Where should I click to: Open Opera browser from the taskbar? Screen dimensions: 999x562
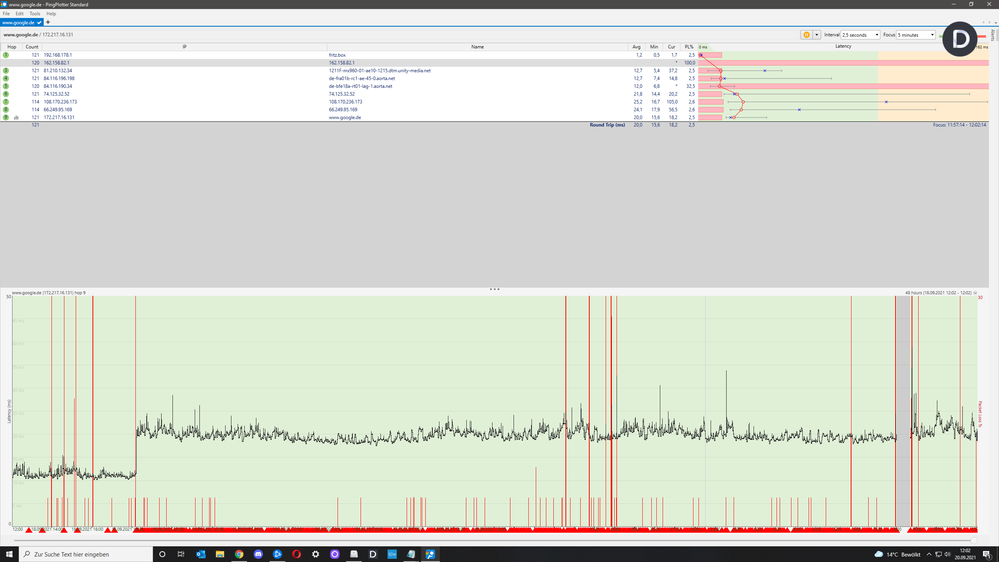click(x=296, y=554)
